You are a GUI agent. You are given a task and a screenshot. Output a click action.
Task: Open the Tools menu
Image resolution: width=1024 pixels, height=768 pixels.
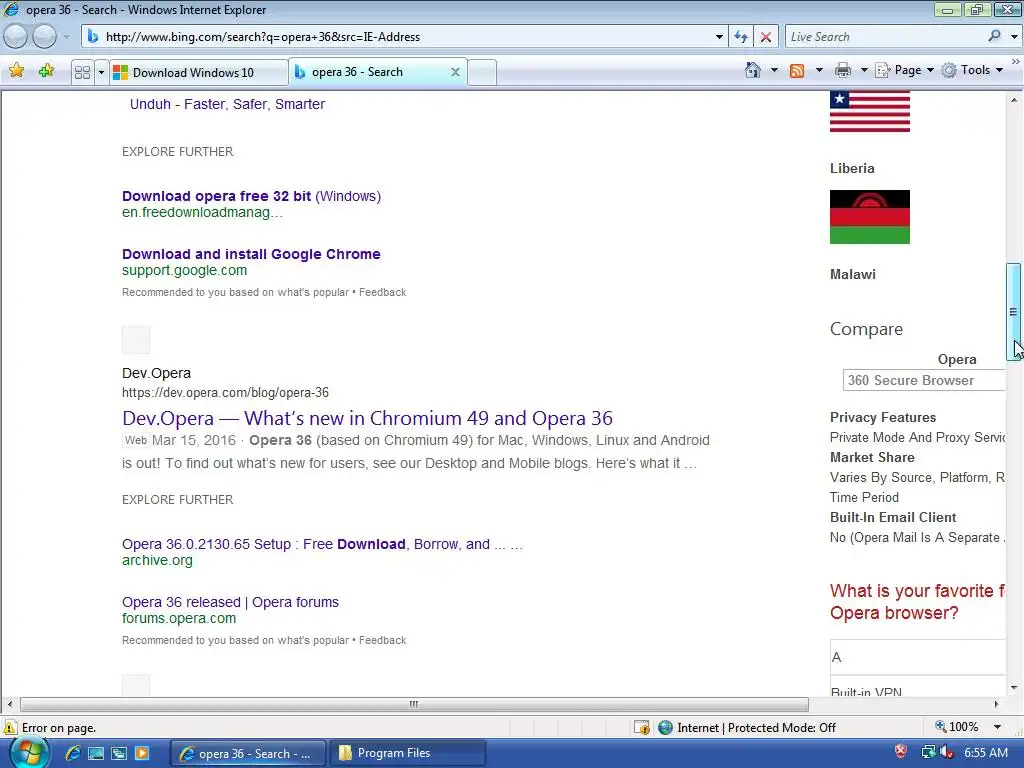click(x=972, y=70)
